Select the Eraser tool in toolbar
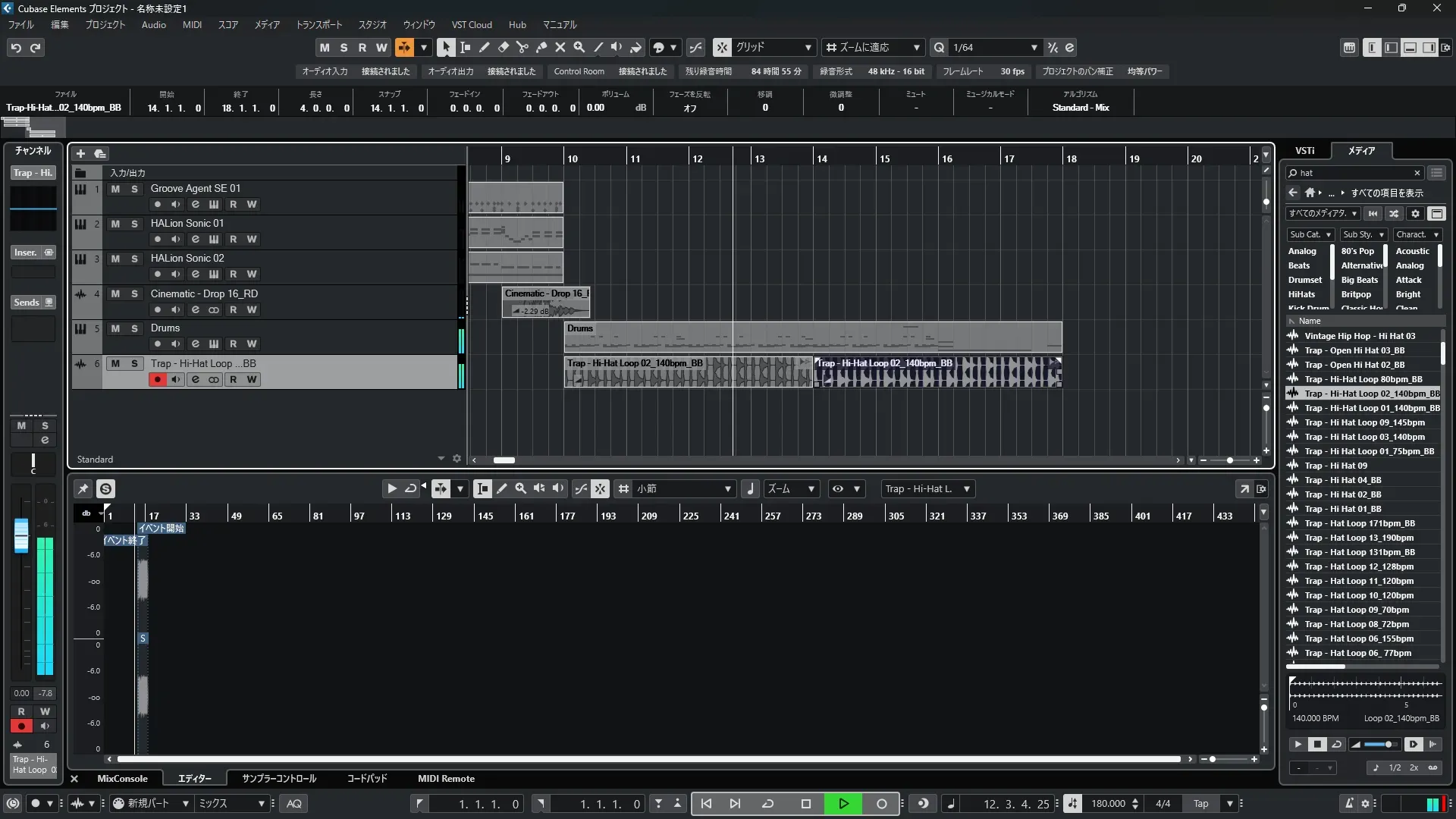Viewport: 1456px width, 819px height. (504, 47)
